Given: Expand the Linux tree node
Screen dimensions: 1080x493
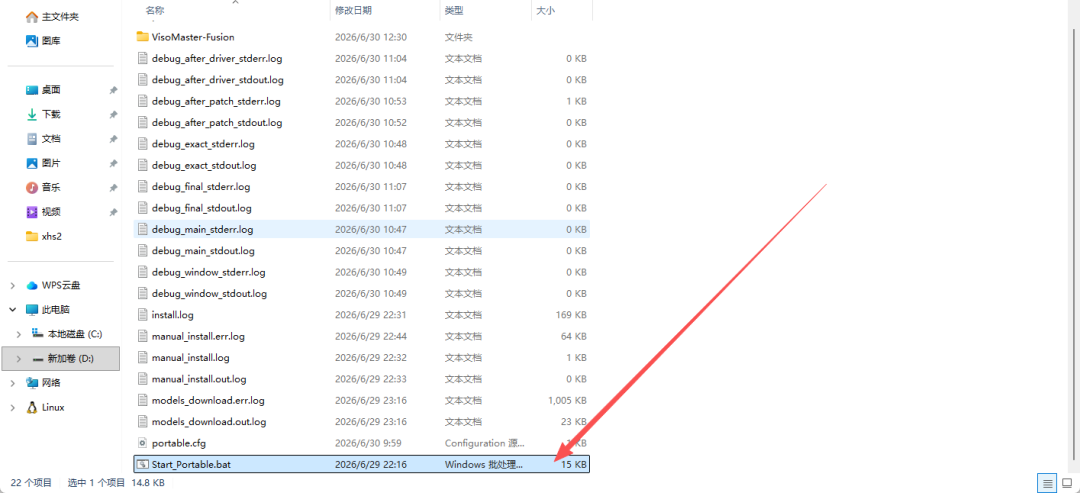Looking at the screenshot, I should (12, 408).
